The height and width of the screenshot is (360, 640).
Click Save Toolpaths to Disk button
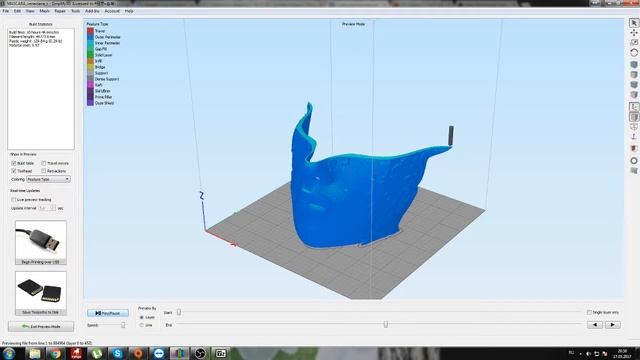(x=41, y=293)
